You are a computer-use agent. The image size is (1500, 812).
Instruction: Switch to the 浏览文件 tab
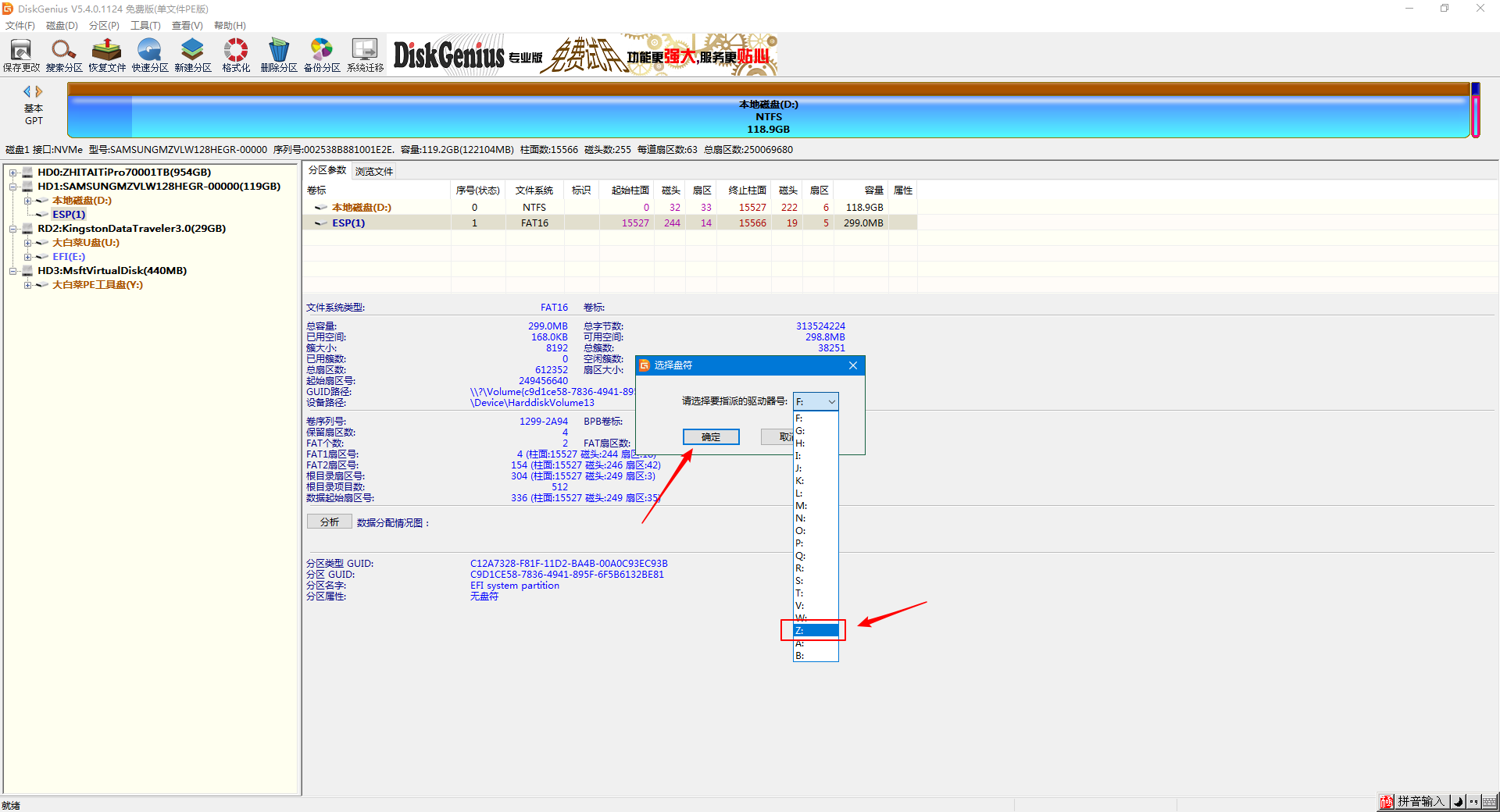coord(374,171)
